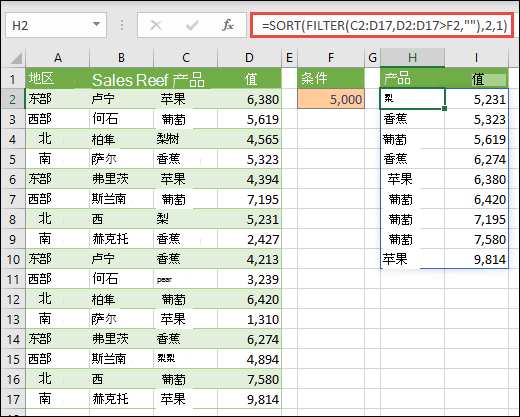The height and width of the screenshot is (417, 520).
Task: Select cell 萨尔 in row 13
Action: (x=121, y=319)
